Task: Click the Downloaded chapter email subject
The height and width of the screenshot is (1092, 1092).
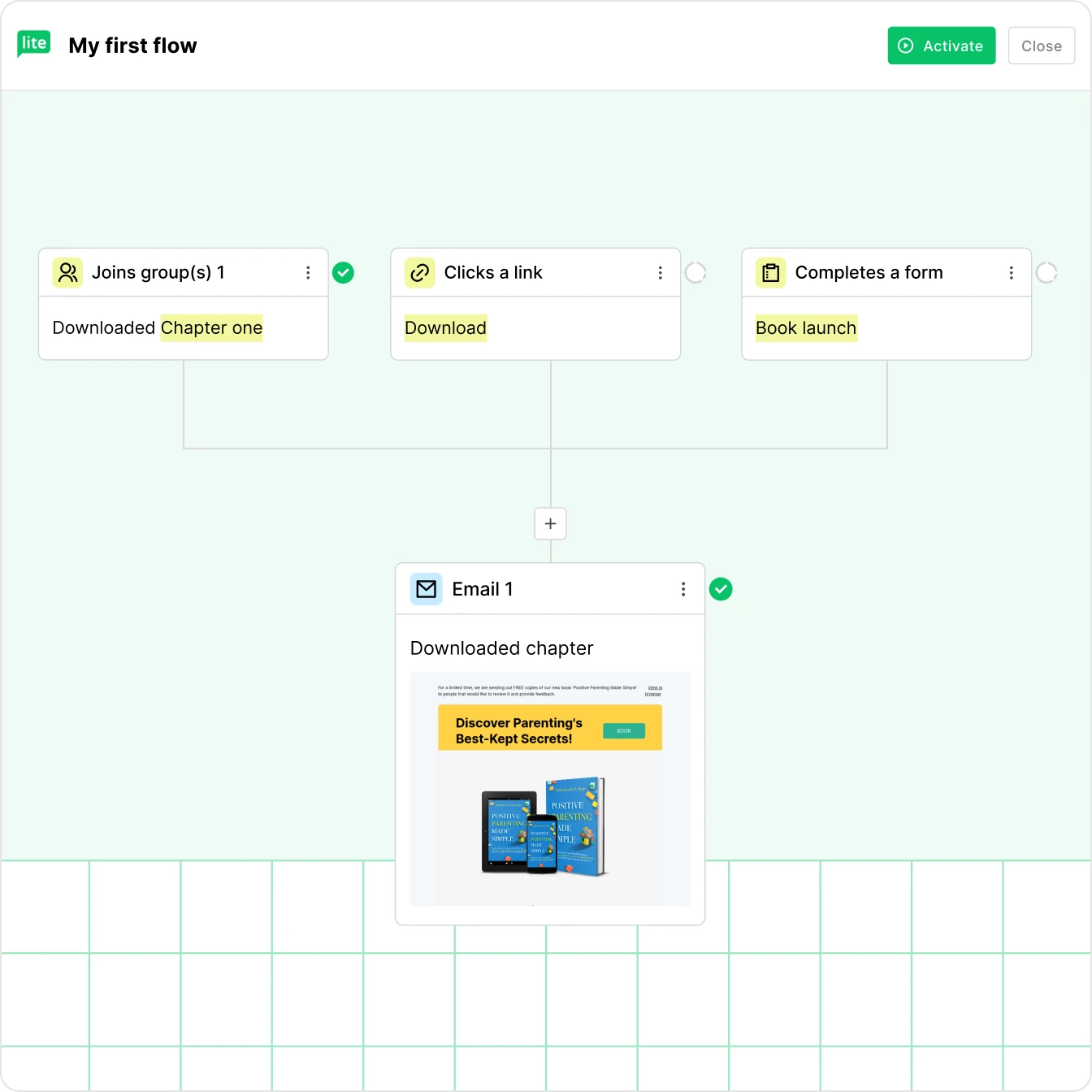Action: click(502, 648)
